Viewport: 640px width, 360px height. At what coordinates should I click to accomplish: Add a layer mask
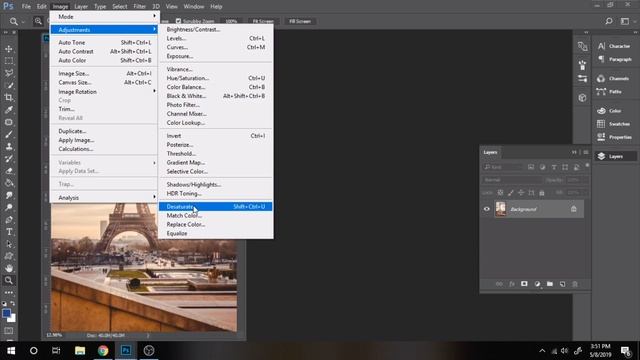tap(524, 284)
